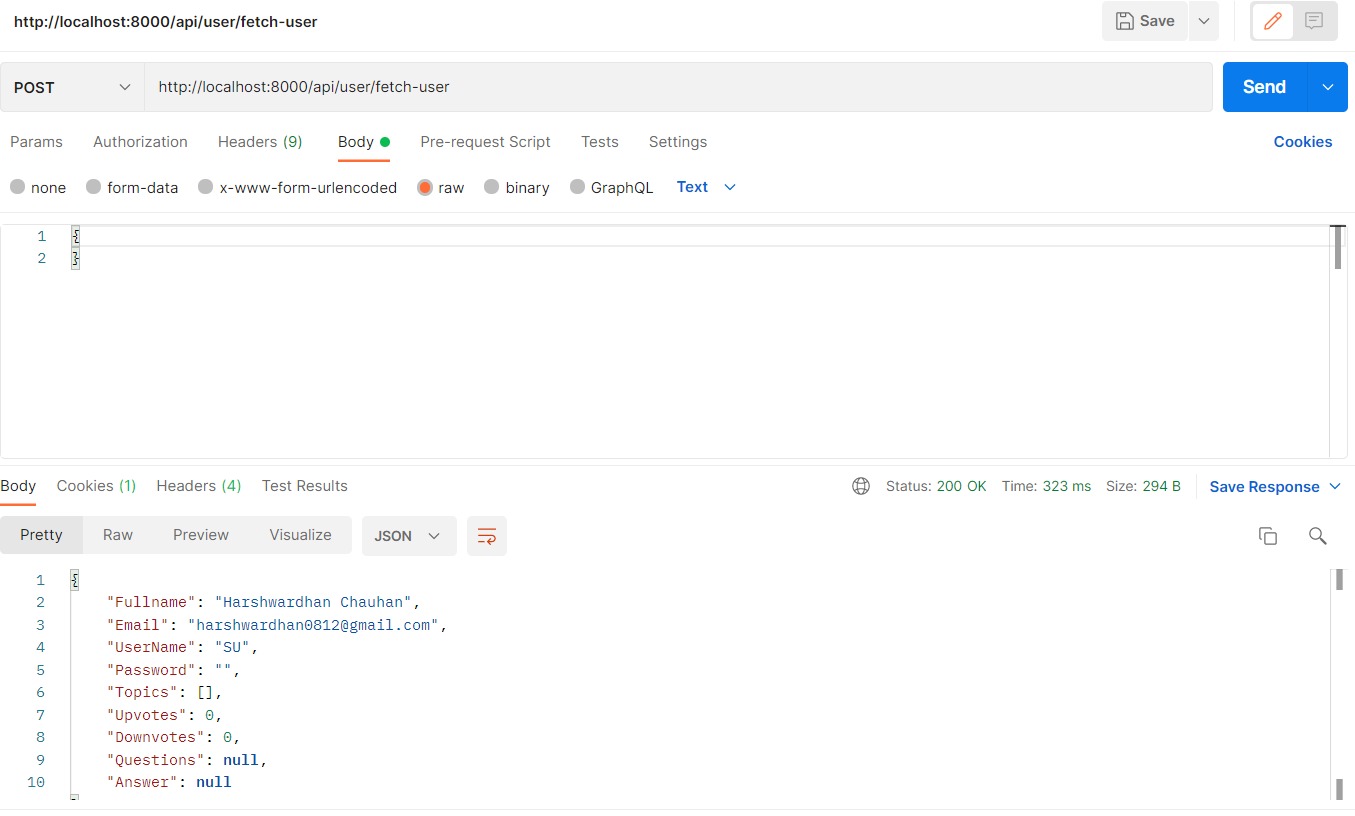Open the POST method dropdown
The image size is (1355, 816).
tap(70, 87)
